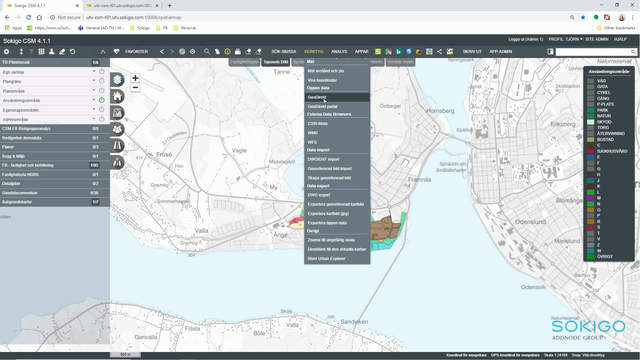Open the settings gear in the toolbar
Screen dimensions: 640x360
pos(7,52)
